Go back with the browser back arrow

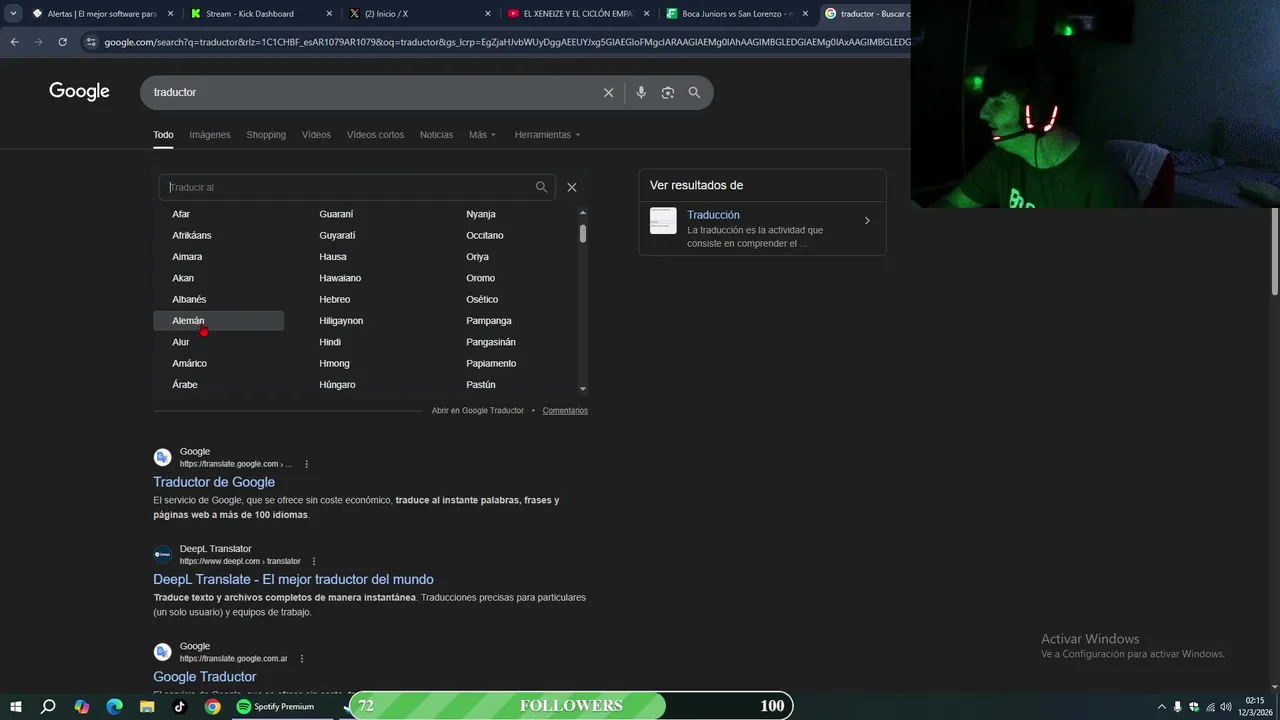tap(14, 42)
